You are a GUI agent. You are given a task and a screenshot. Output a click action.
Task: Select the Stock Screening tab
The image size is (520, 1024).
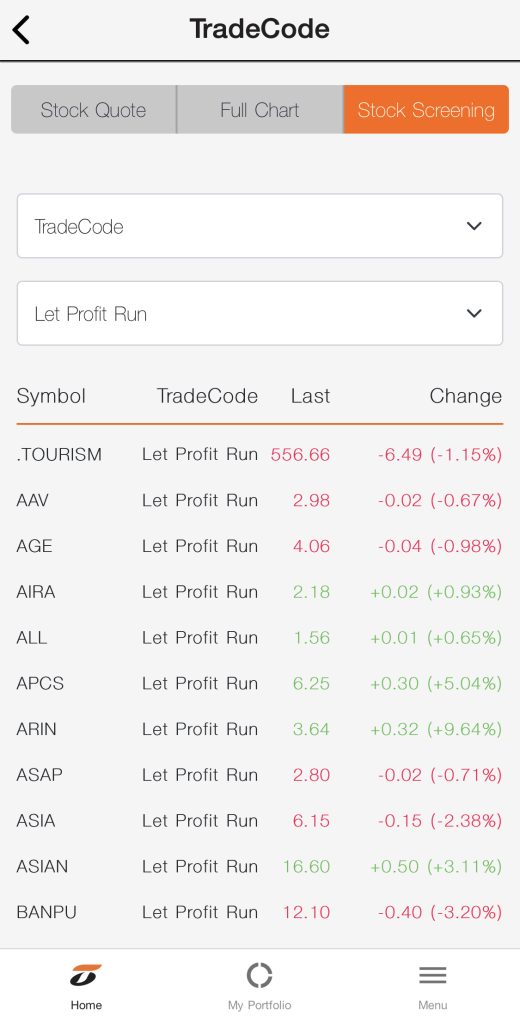pos(426,110)
